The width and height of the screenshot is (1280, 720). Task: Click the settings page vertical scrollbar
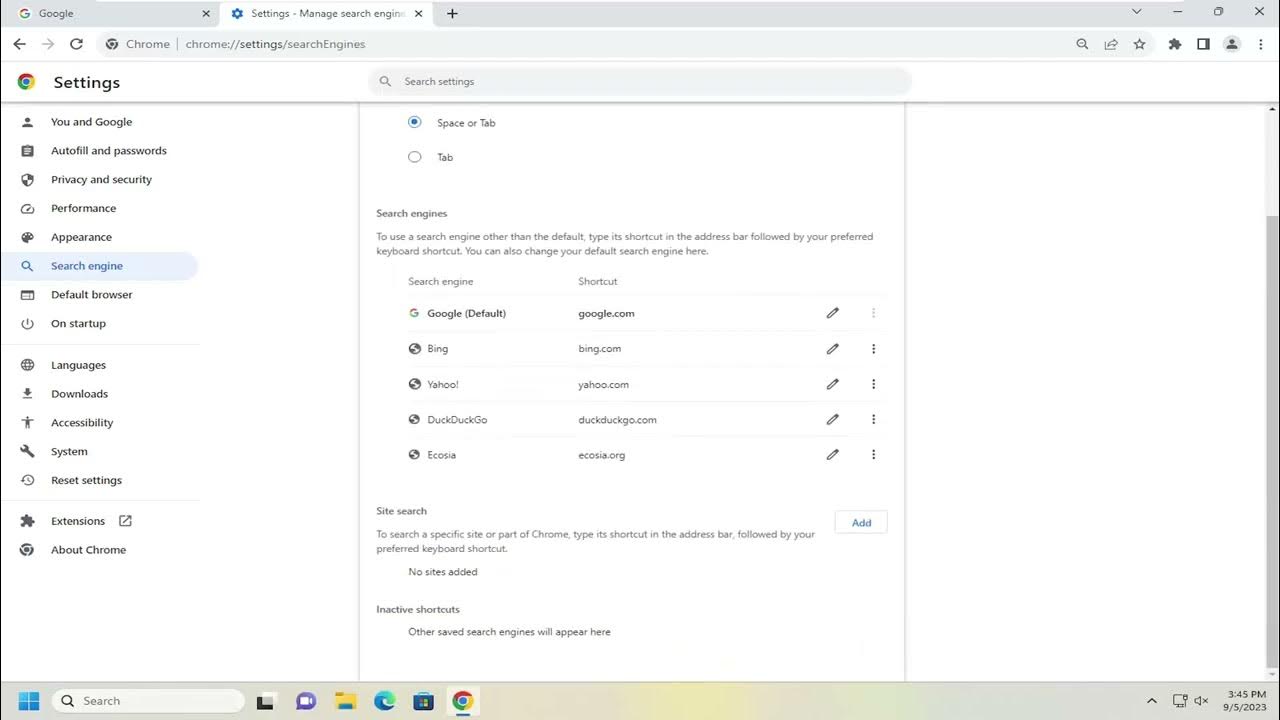pyautogui.click(x=1272, y=440)
